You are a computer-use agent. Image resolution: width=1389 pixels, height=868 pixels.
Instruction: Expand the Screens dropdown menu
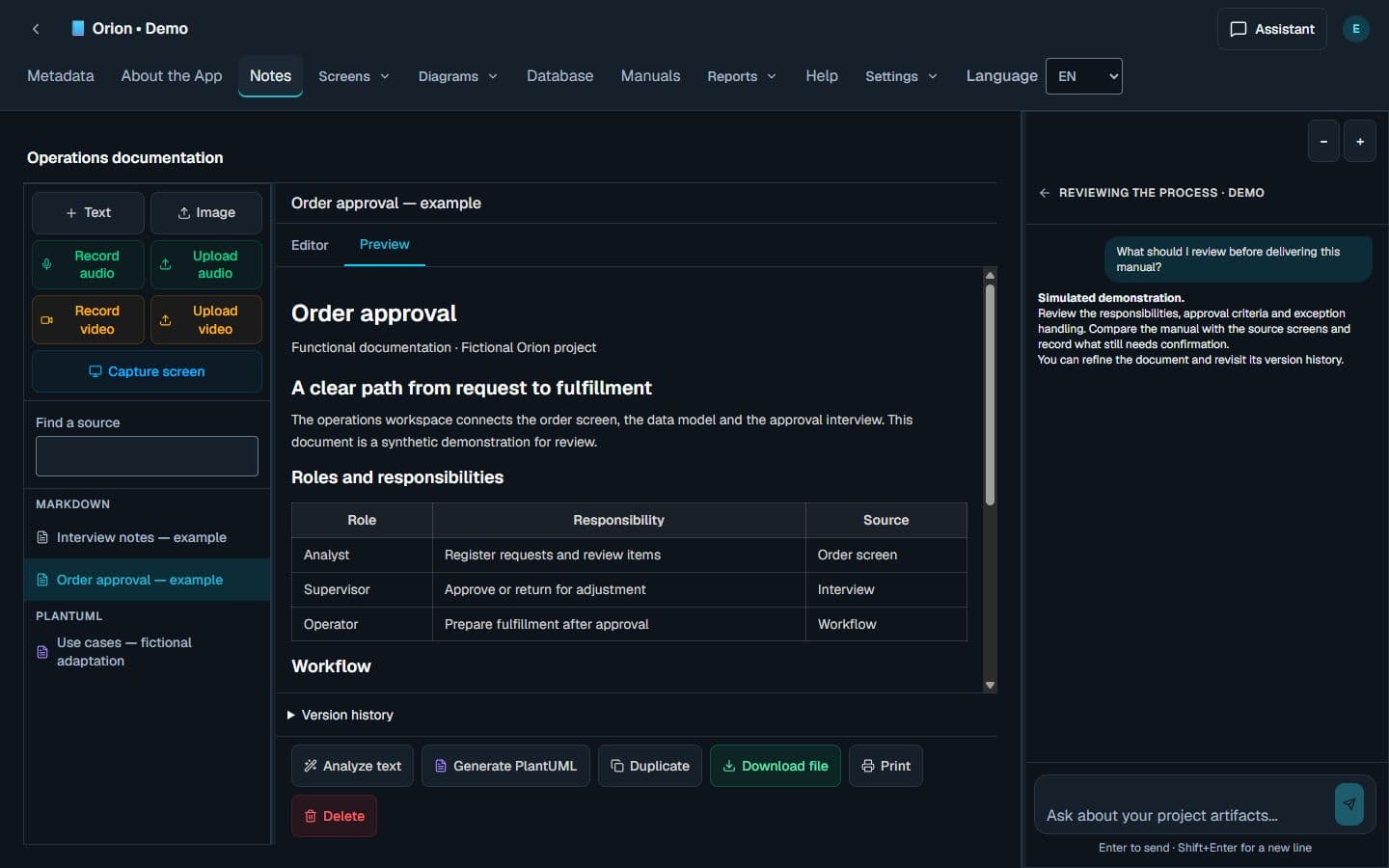pyautogui.click(x=354, y=76)
